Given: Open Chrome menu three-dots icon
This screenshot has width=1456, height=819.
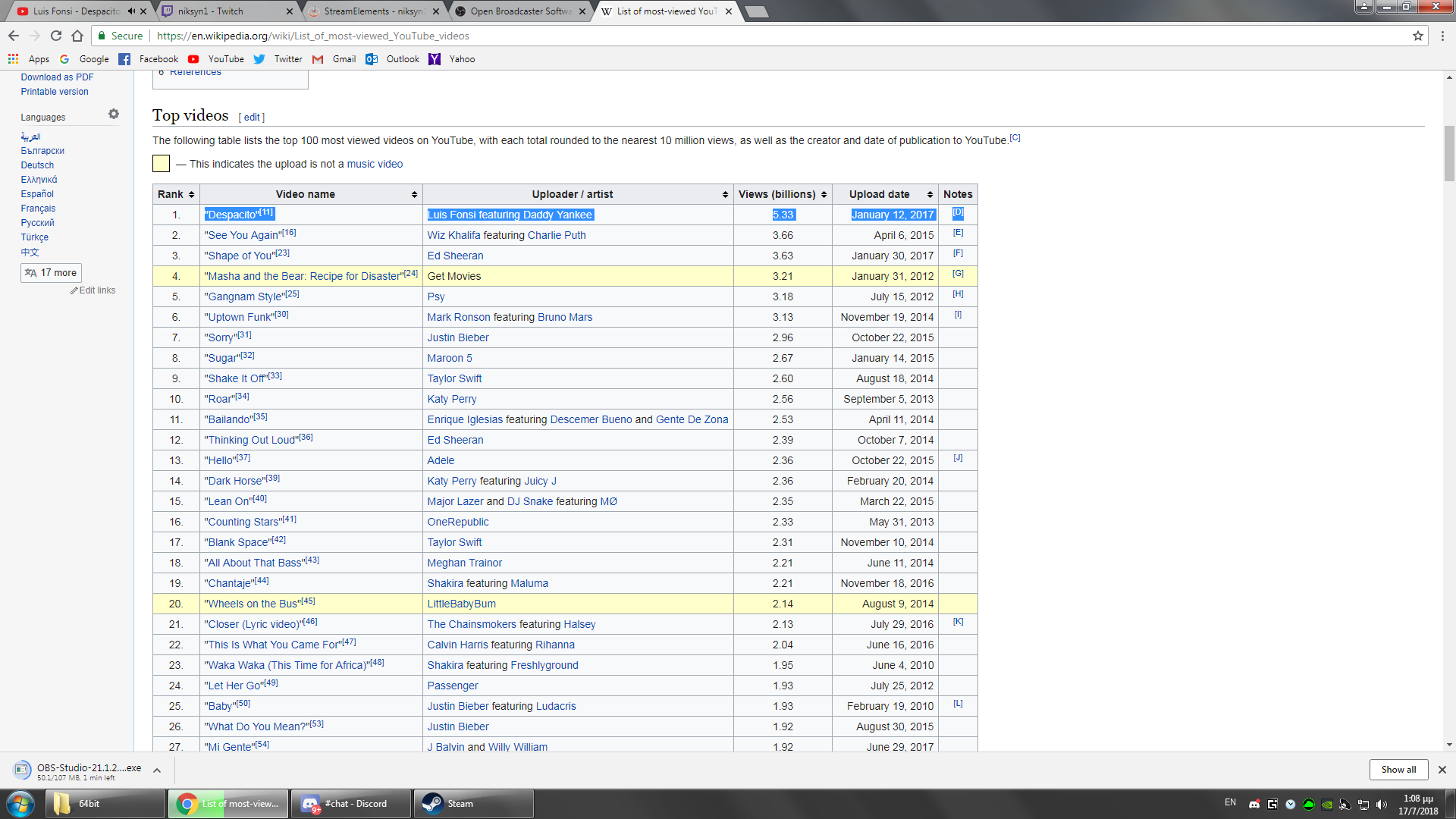Looking at the screenshot, I should tap(1442, 36).
